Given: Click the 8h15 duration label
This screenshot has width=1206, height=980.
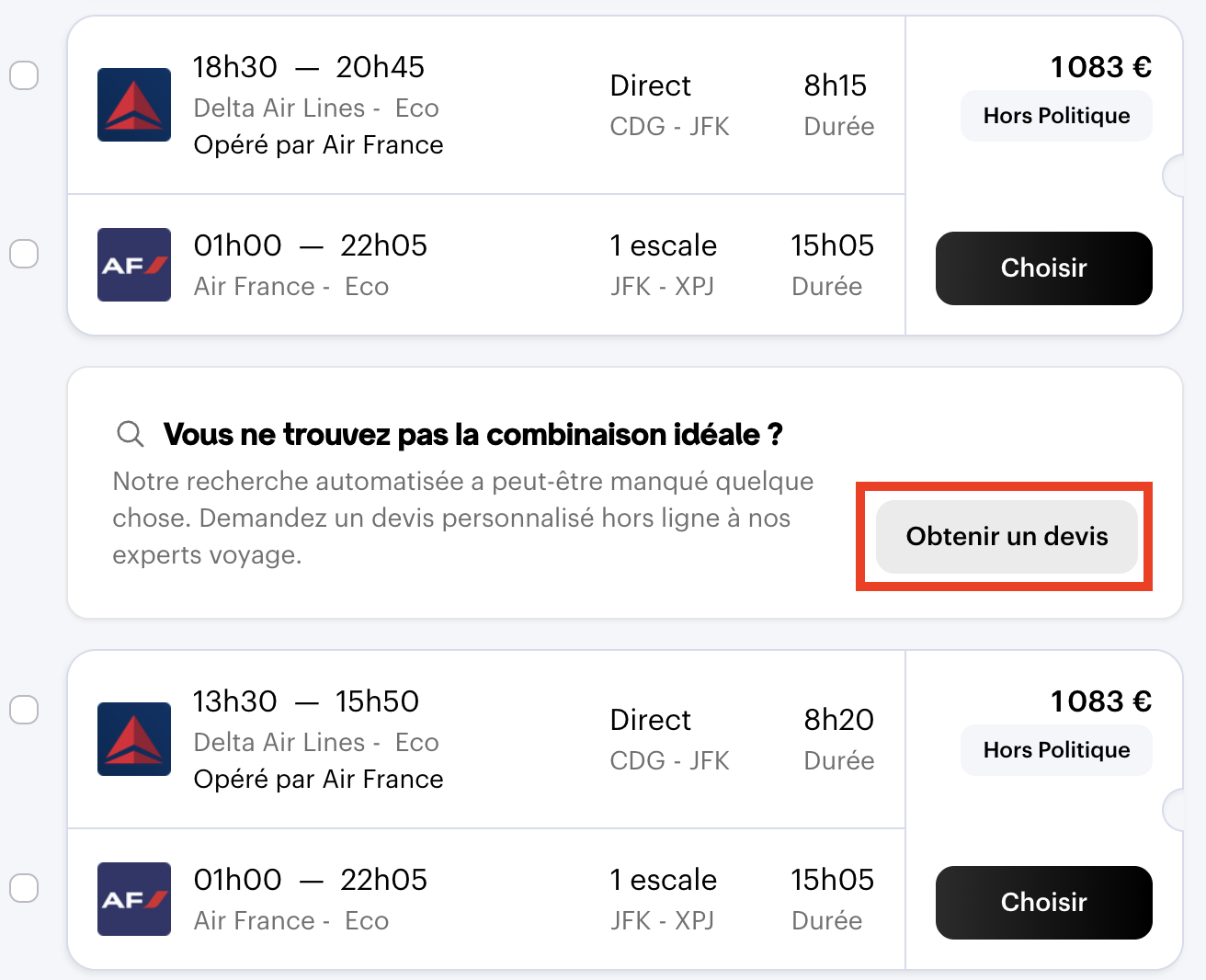Looking at the screenshot, I should point(835,85).
